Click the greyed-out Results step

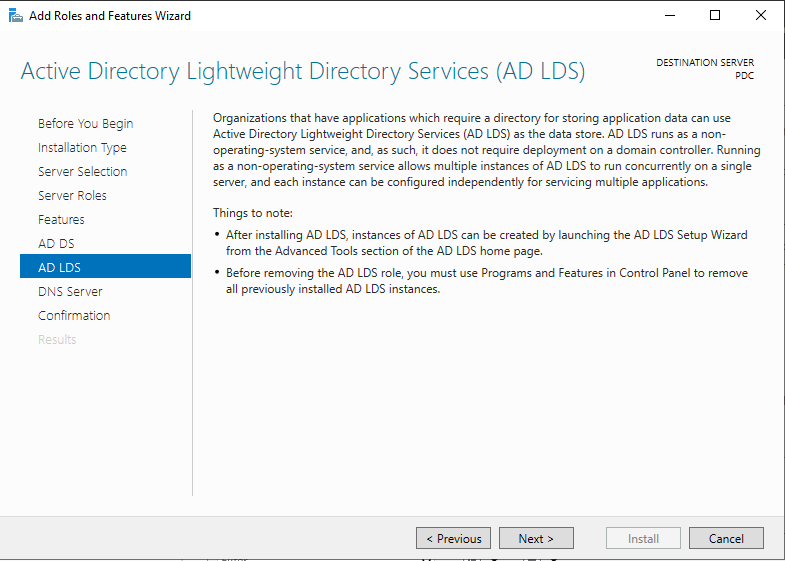coord(57,340)
